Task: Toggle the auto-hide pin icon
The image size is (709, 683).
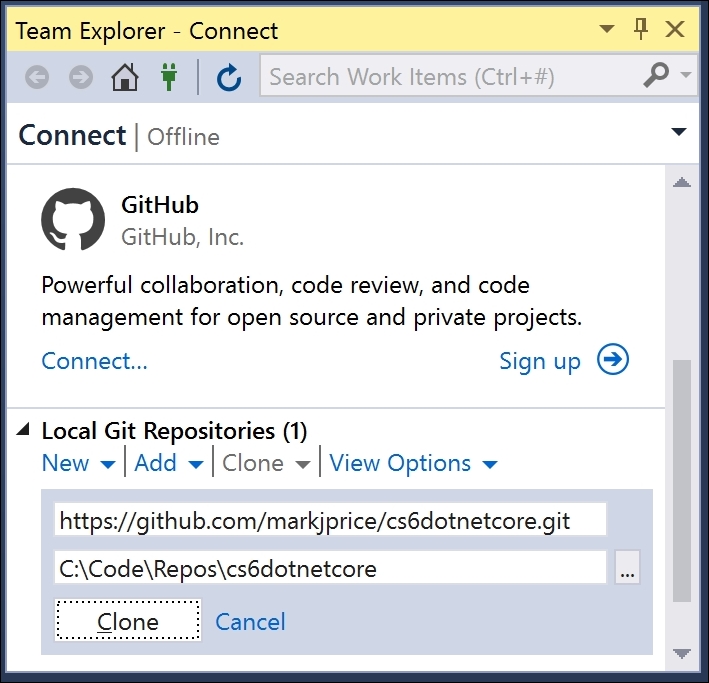Action: click(641, 29)
